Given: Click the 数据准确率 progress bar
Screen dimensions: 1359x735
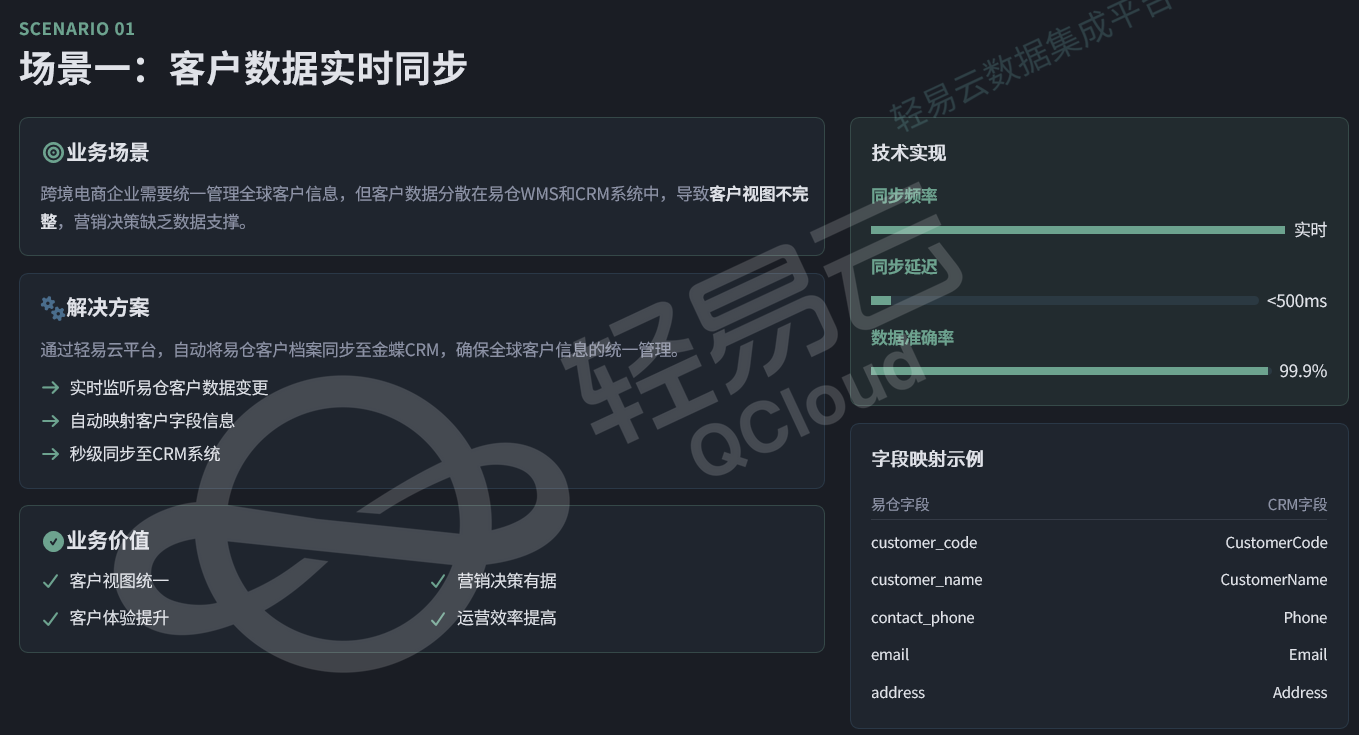Looking at the screenshot, I should 1069,371.
